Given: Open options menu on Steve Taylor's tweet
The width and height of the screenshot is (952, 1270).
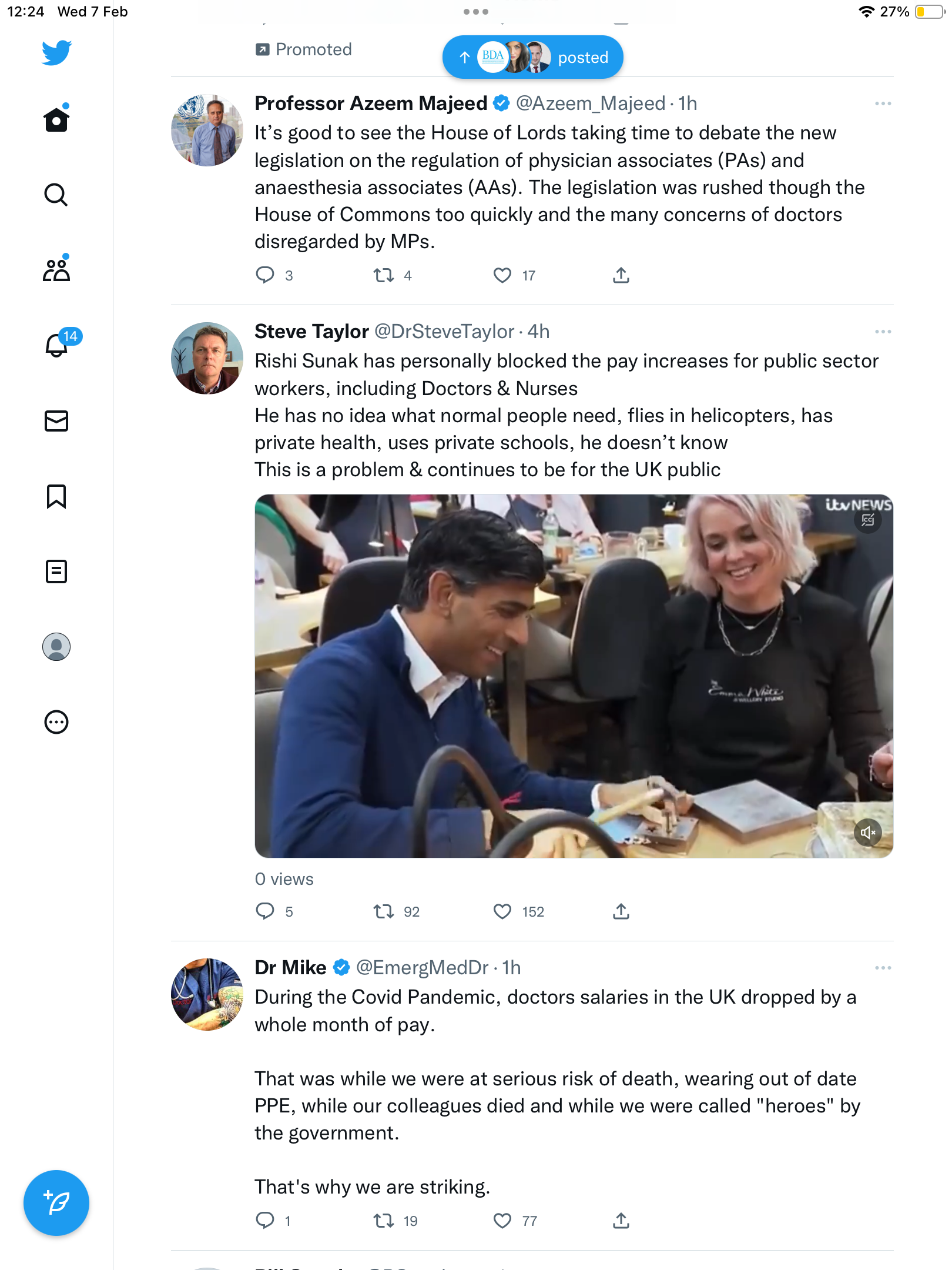Looking at the screenshot, I should click(883, 332).
